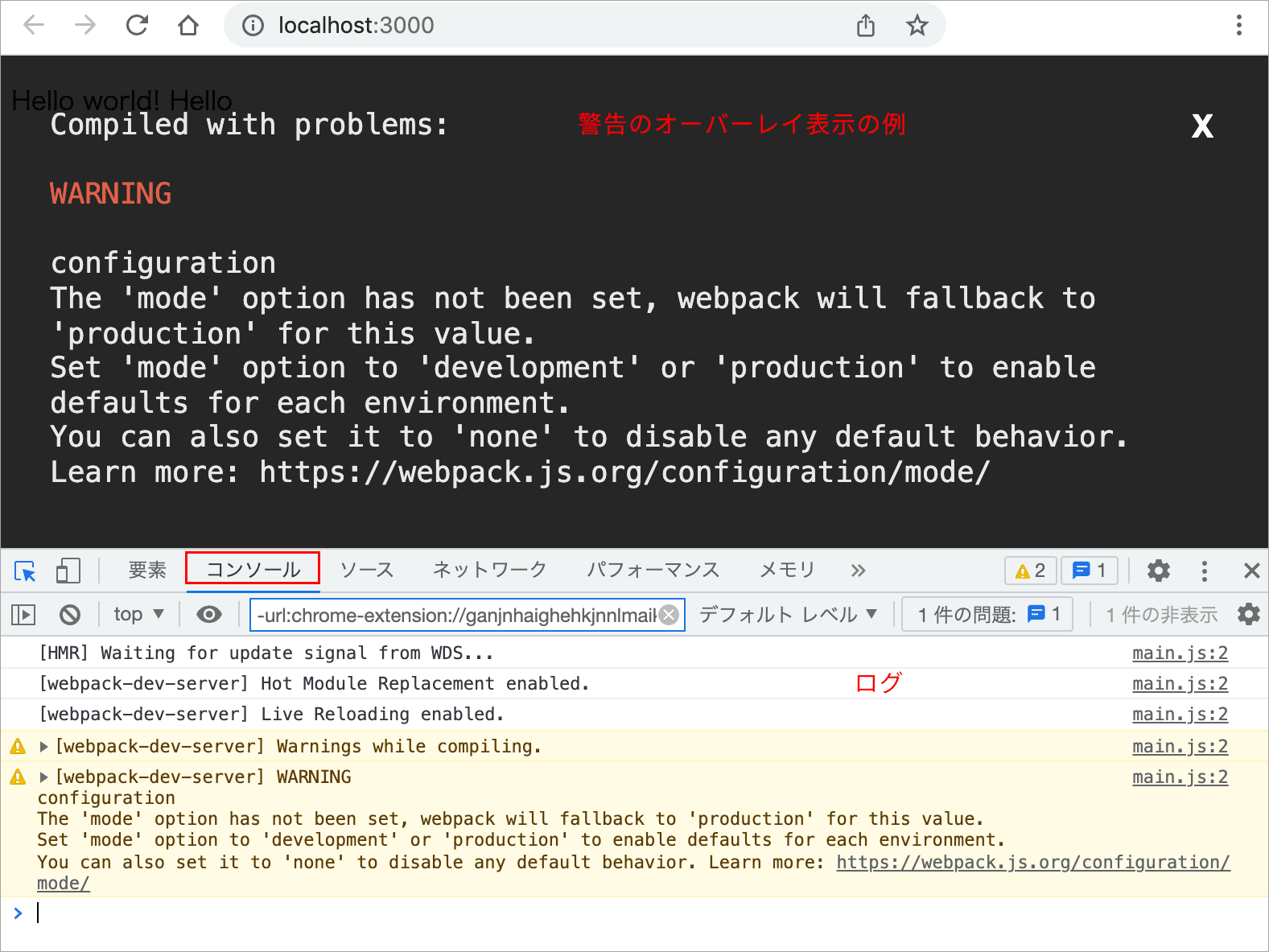Viewport: 1269px width, 952px height.
Task: Open main.js:2 link for Hot Module Replacement log
Action: point(1180,684)
